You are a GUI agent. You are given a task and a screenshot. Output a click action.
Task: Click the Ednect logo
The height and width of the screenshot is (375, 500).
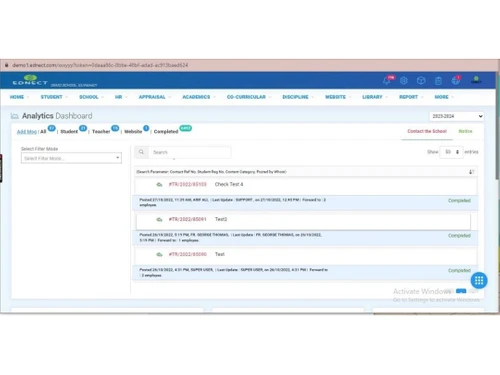pyautogui.click(x=30, y=80)
